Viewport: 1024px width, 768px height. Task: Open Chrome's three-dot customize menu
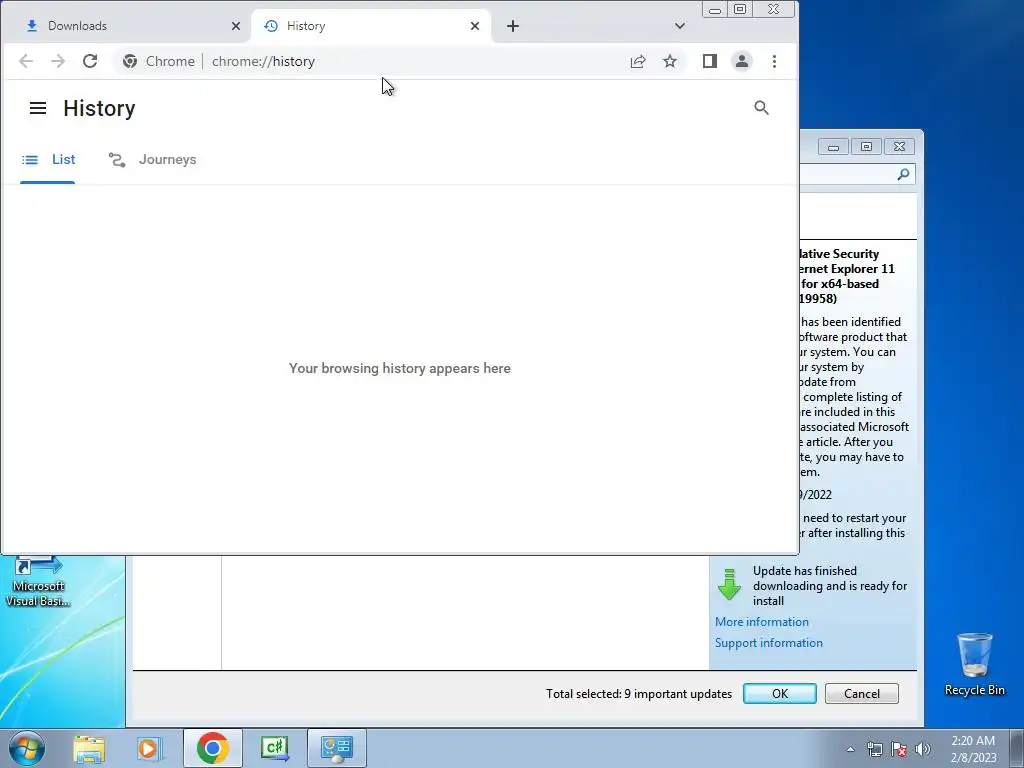pyautogui.click(x=775, y=61)
